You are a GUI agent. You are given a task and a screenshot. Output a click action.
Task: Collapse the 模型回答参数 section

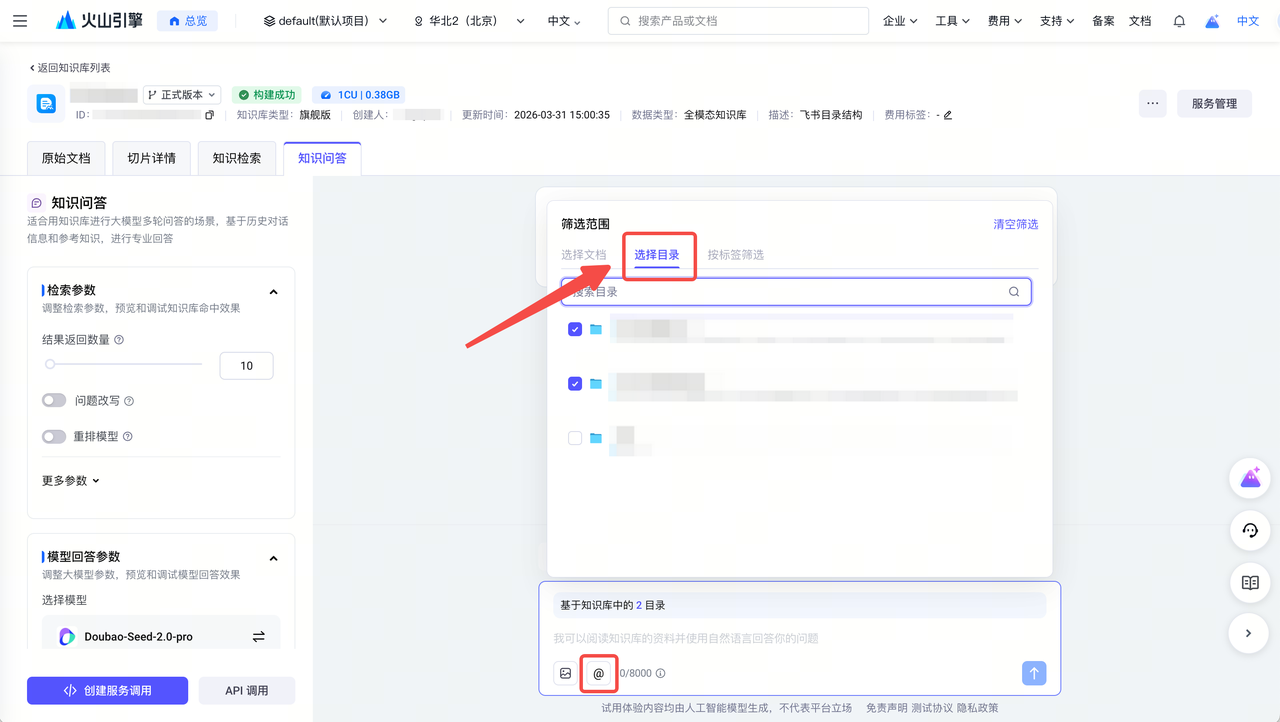(x=273, y=558)
